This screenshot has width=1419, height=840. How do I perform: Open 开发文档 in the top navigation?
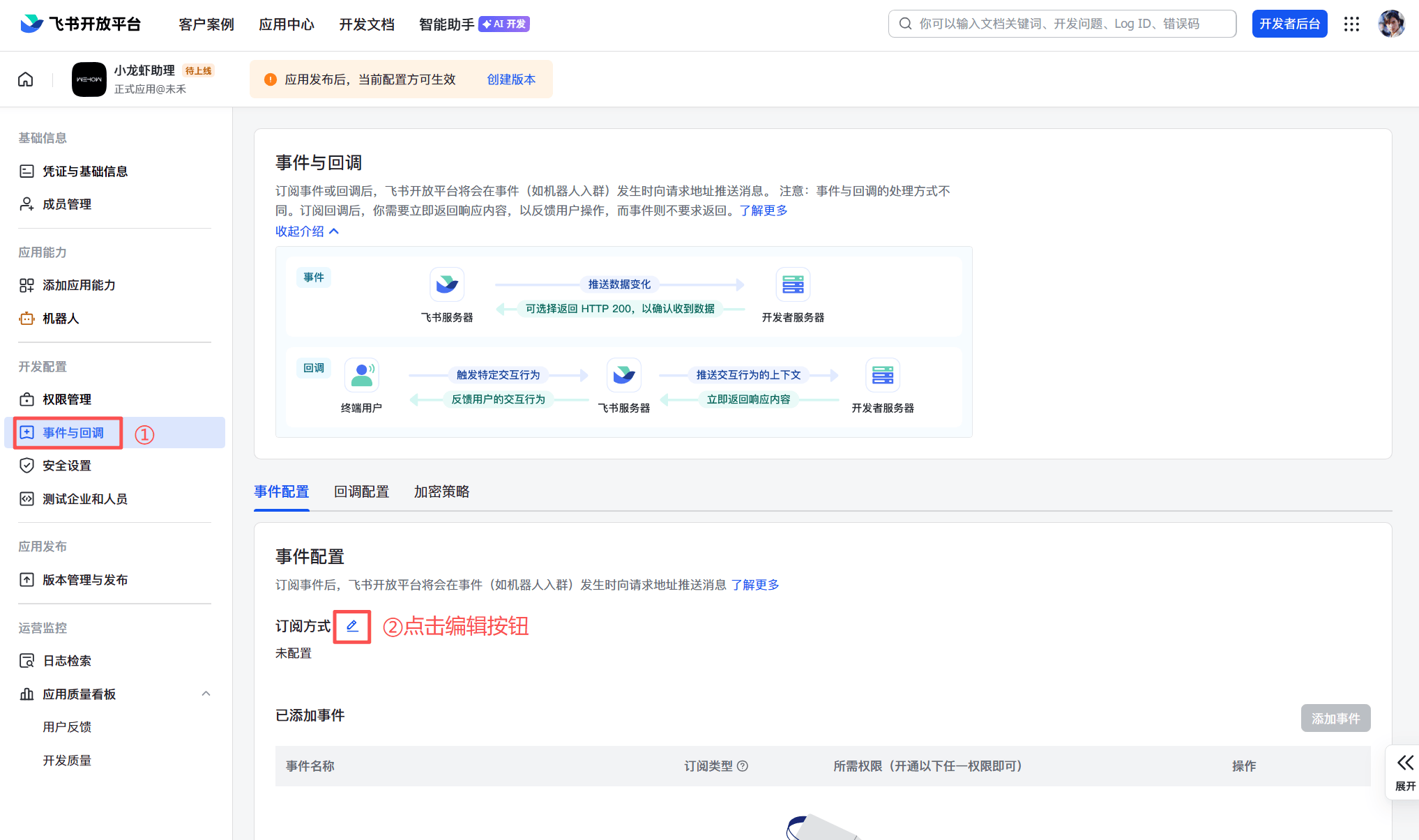click(367, 24)
